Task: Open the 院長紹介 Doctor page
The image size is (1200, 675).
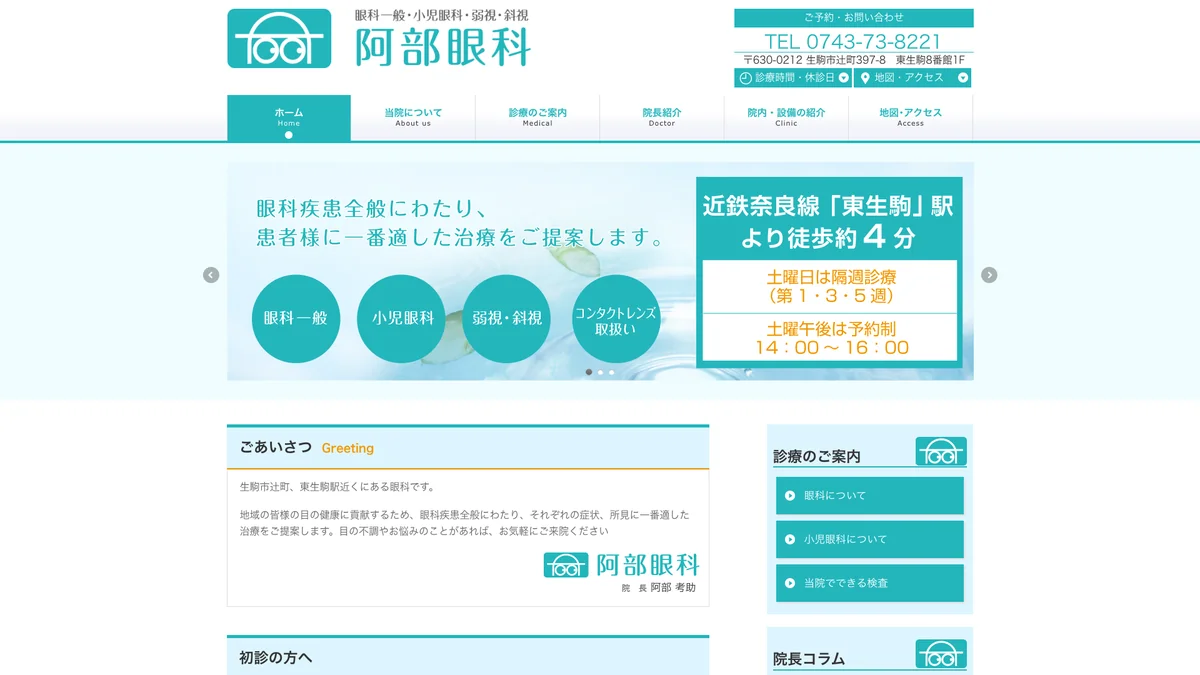Action: [x=662, y=118]
